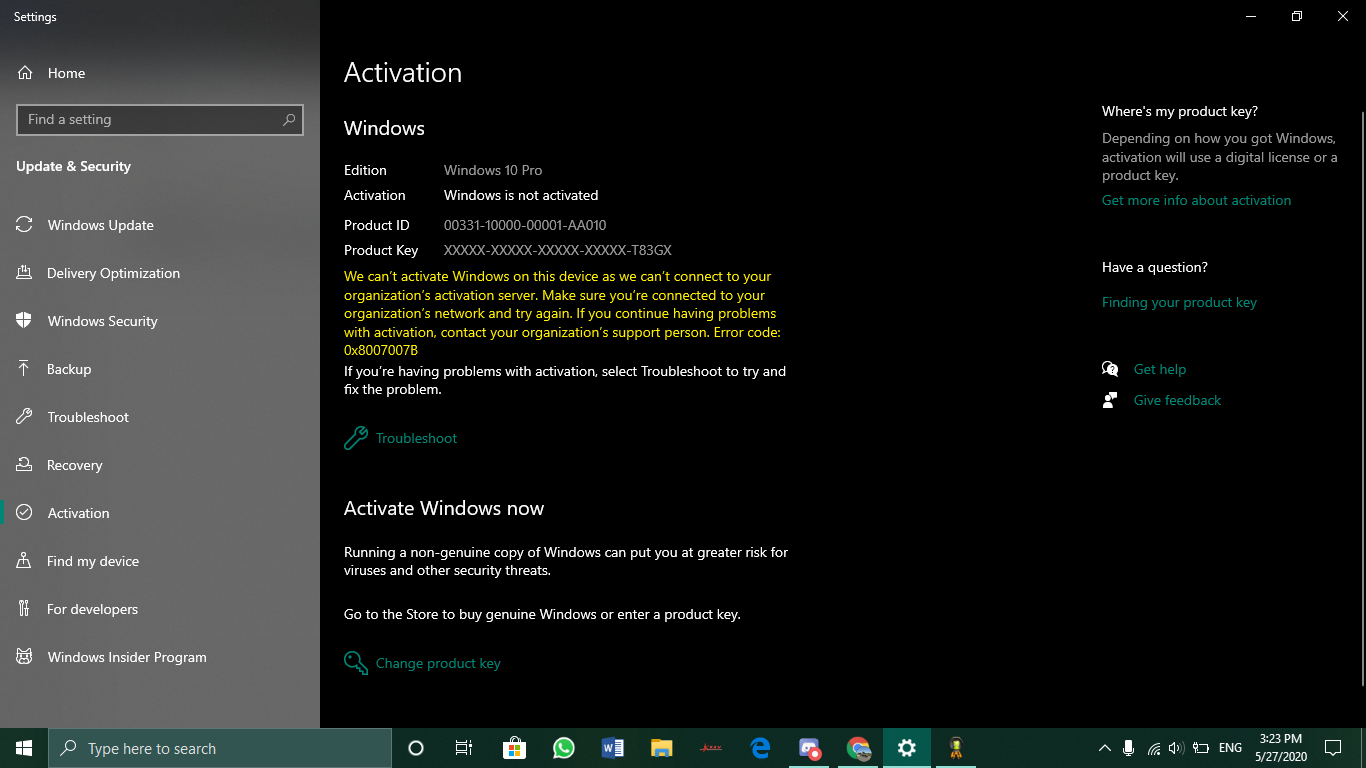Click the Windows 10 Pro edition text
The height and width of the screenshot is (768, 1366).
click(493, 170)
